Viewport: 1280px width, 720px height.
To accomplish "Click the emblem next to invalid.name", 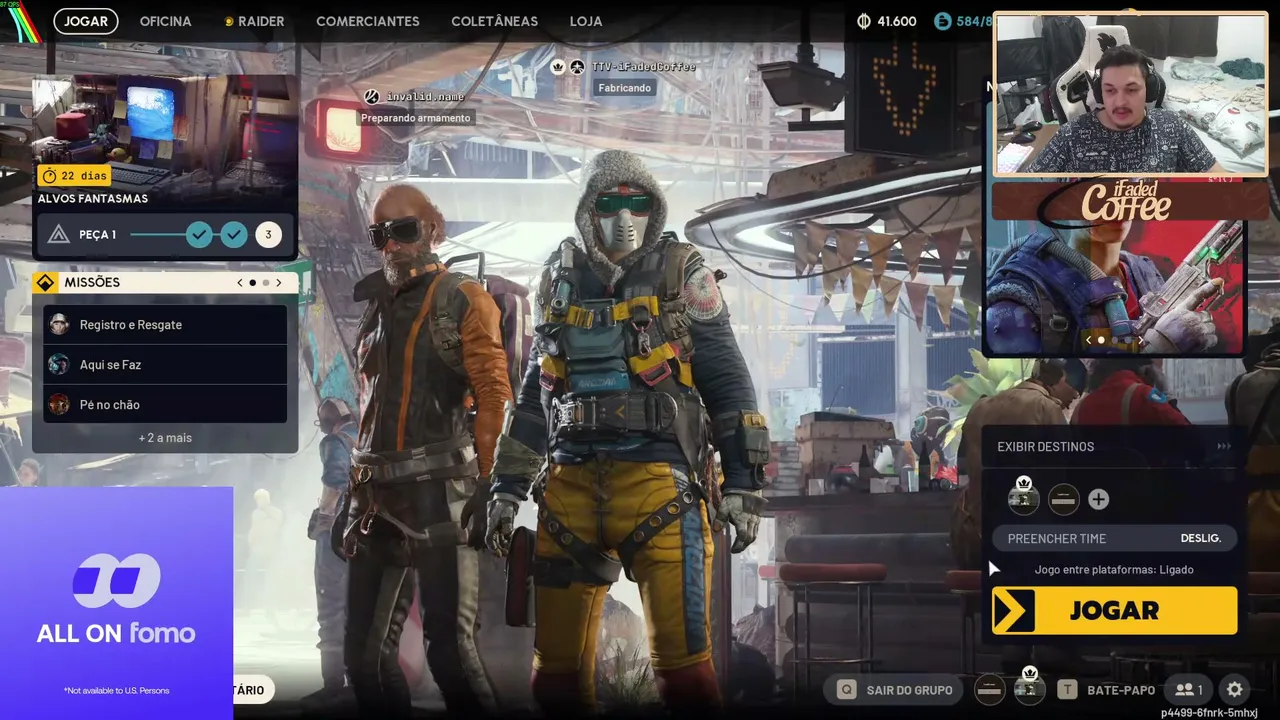I will 372,97.
